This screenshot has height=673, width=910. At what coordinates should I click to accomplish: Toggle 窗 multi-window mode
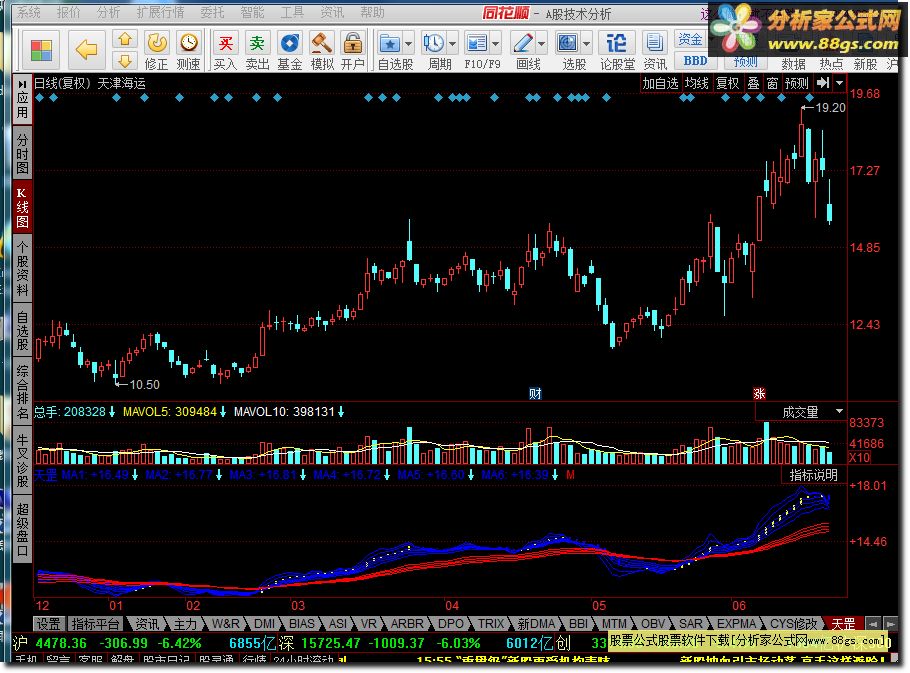[x=772, y=84]
